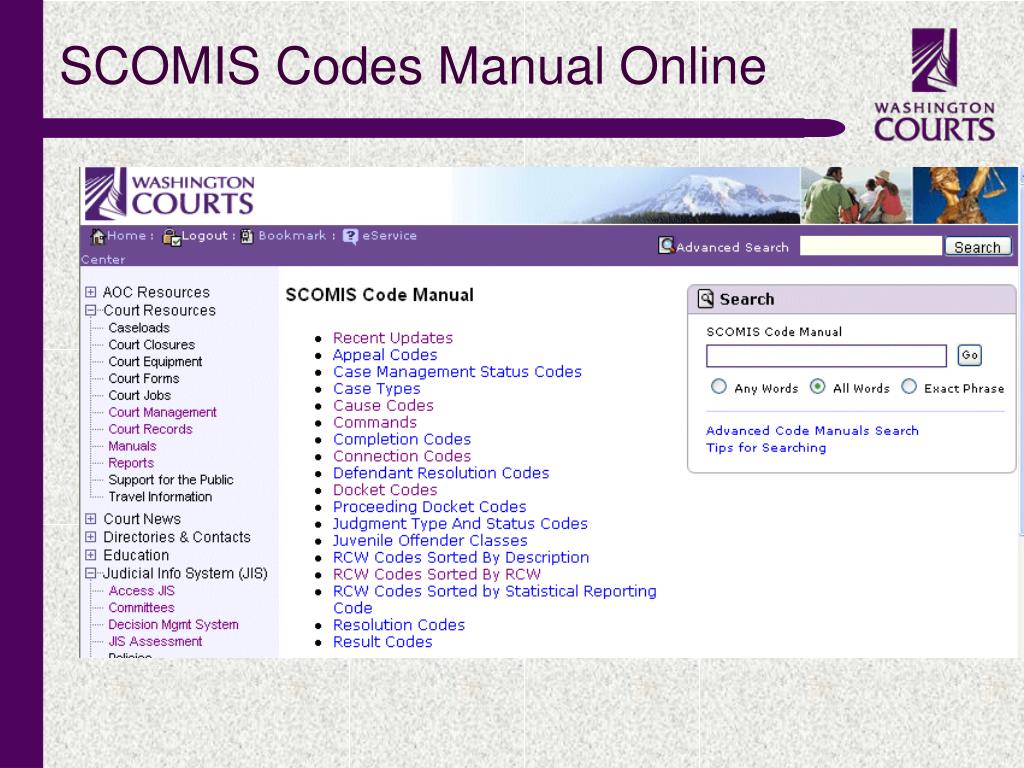Select Court Jobs in sidebar
This screenshot has width=1024, height=768.
tap(139, 396)
